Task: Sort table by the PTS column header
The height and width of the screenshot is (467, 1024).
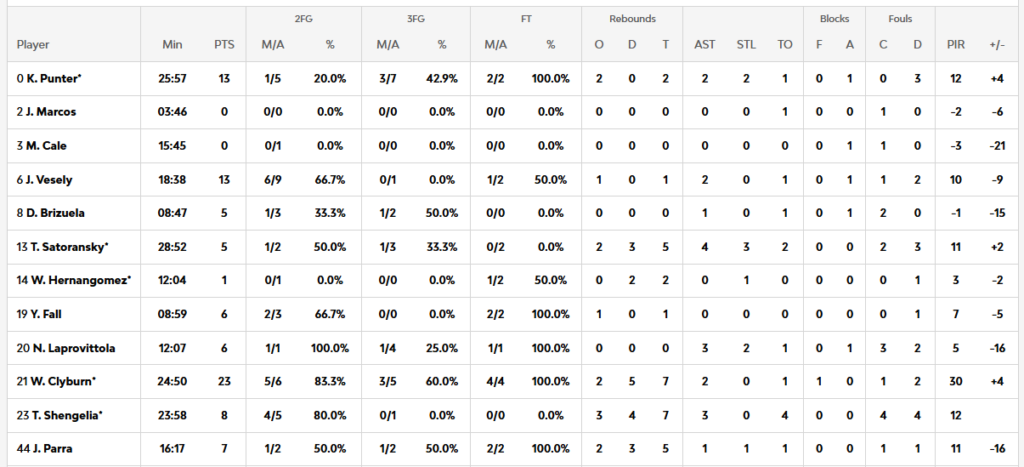Action: pyautogui.click(x=223, y=45)
